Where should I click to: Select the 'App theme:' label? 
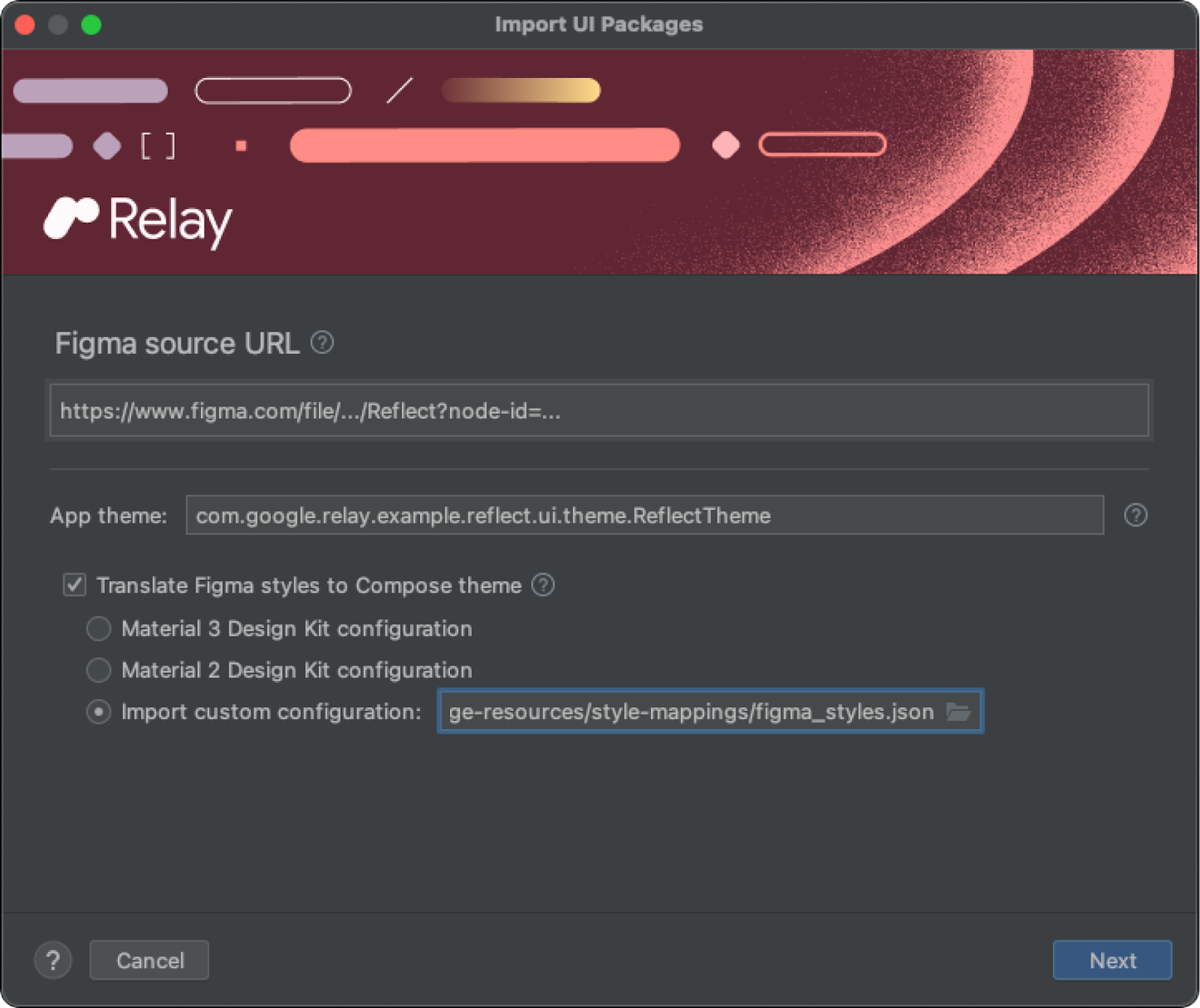pyautogui.click(x=109, y=516)
